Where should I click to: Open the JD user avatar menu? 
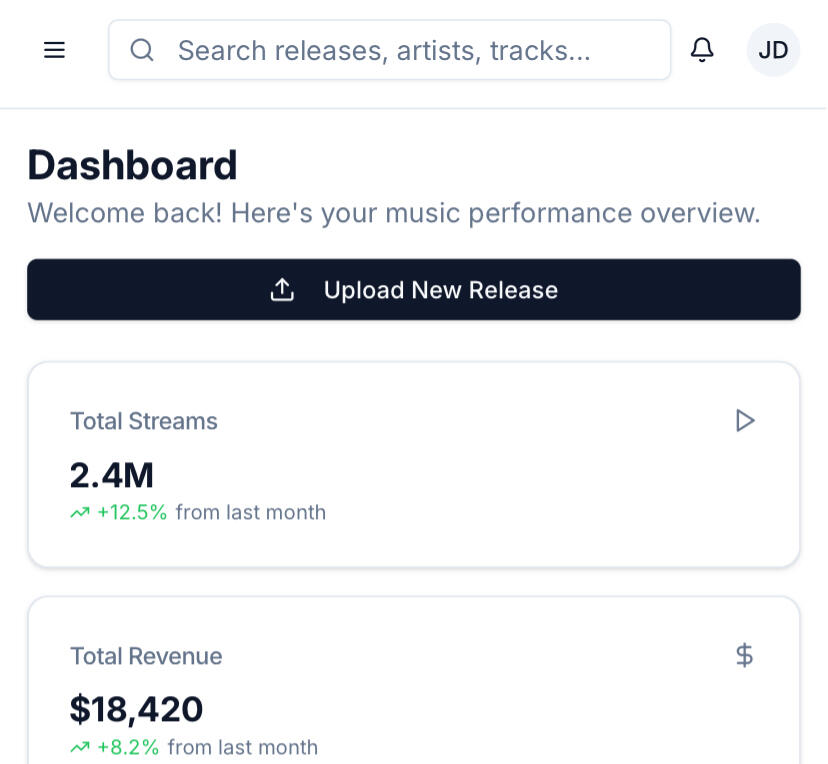tap(773, 50)
